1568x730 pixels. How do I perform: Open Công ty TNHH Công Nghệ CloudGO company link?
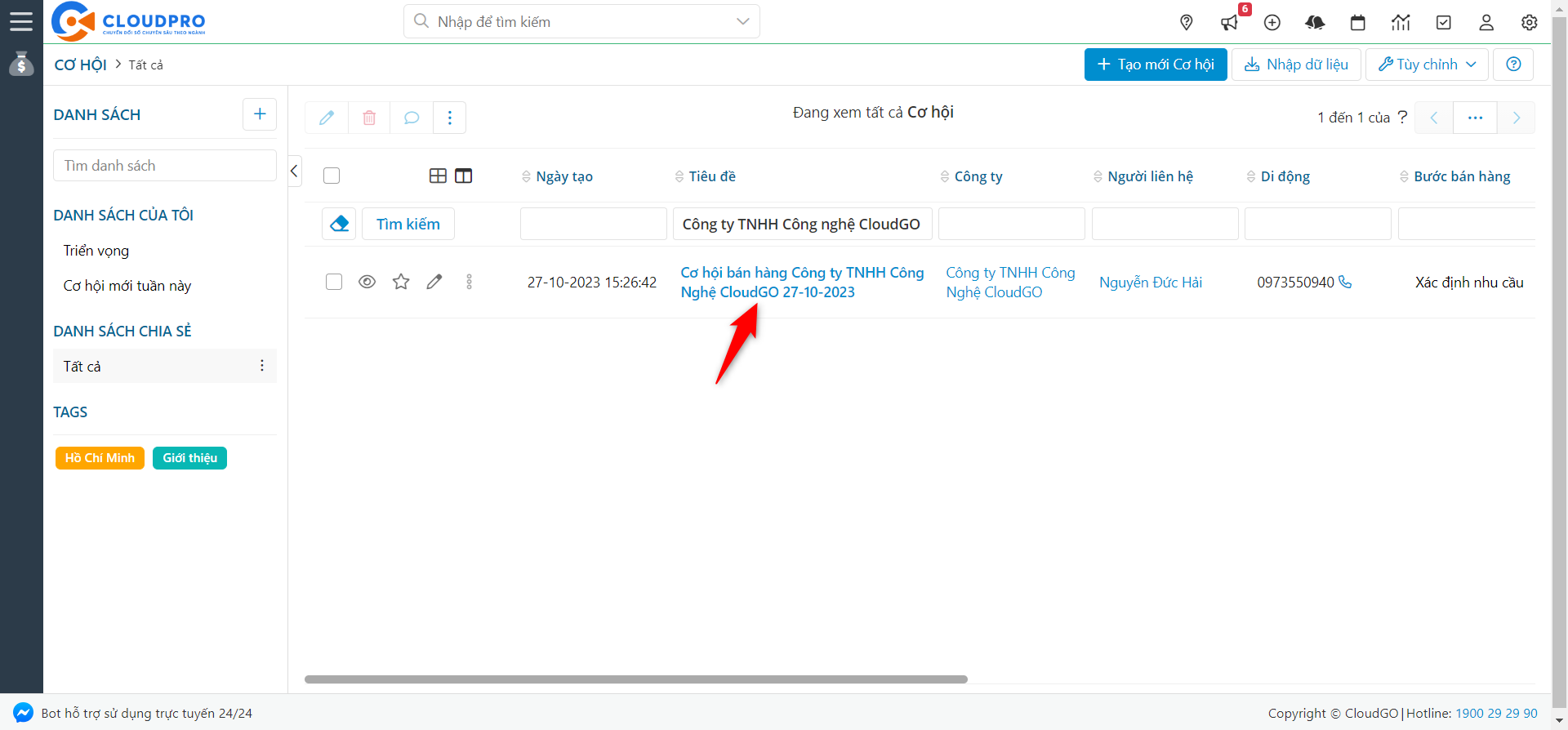(1010, 283)
